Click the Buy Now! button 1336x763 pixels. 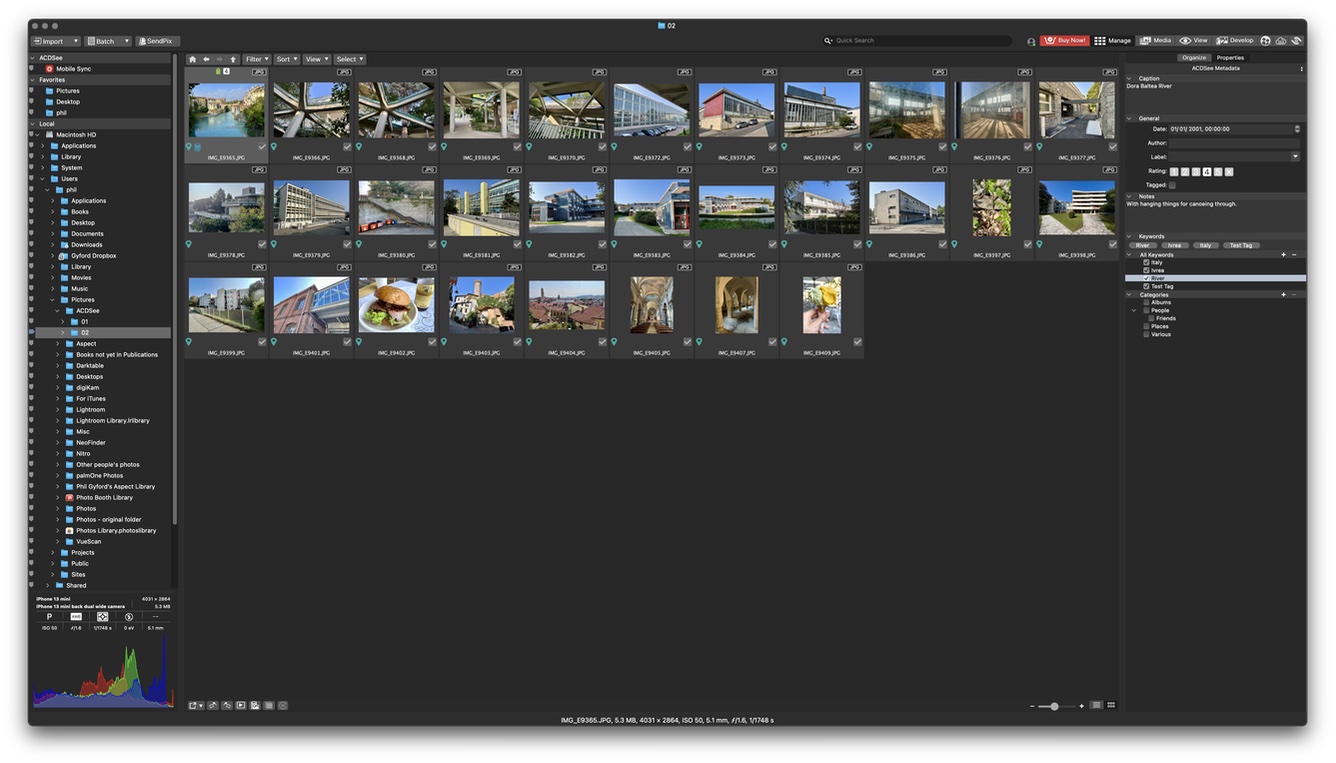click(x=1065, y=41)
